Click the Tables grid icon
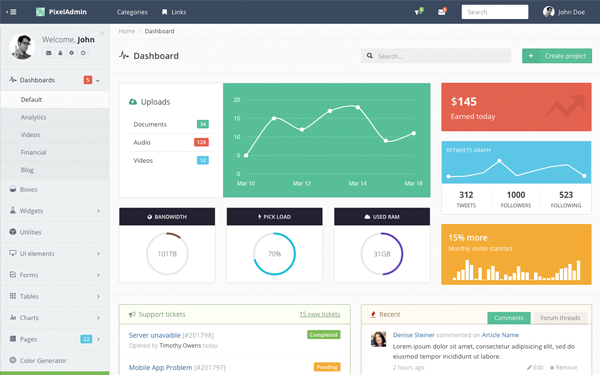The width and height of the screenshot is (600, 375). (13, 296)
